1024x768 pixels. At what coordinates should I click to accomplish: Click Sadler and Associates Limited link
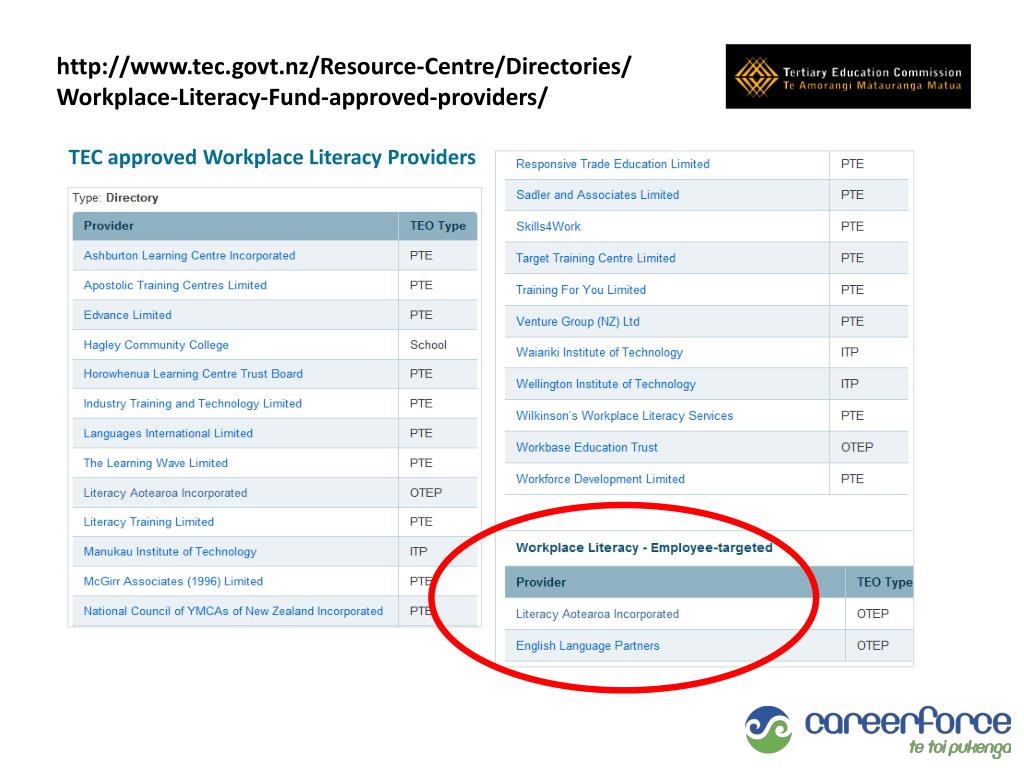[x=598, y=195]
